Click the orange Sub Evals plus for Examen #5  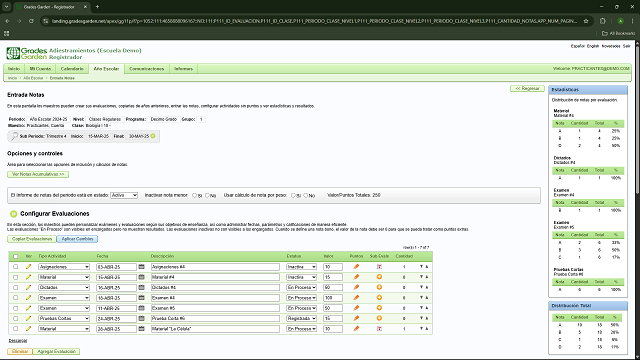(379, 308)
